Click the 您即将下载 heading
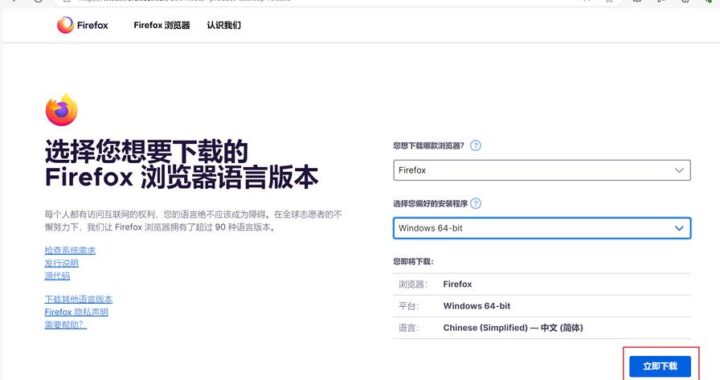The image size is (720, 380). 413,262
